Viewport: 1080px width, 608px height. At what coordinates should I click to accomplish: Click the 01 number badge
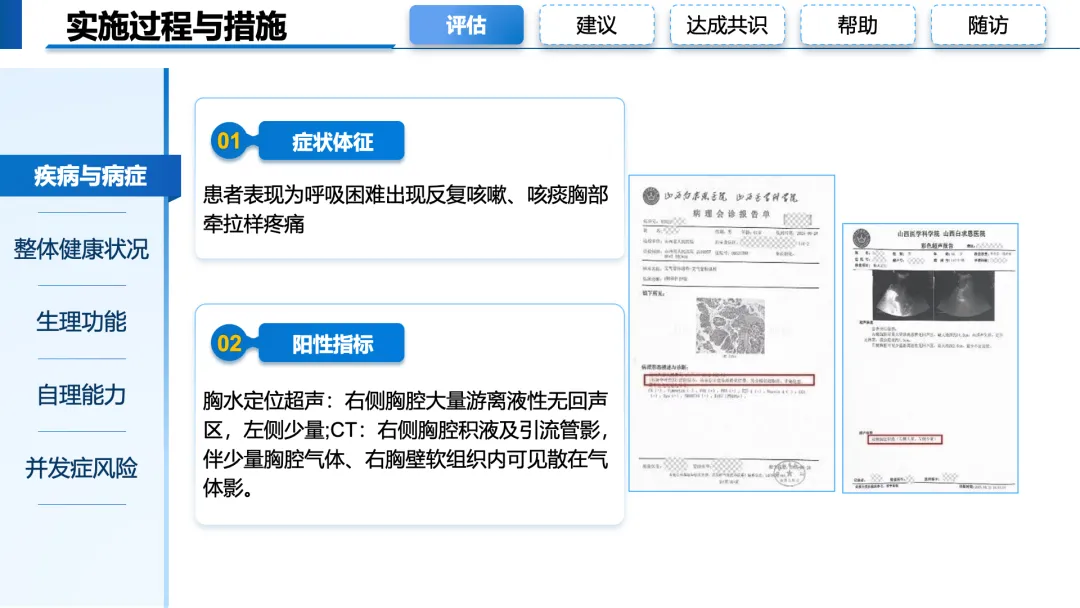click(229, 141)
